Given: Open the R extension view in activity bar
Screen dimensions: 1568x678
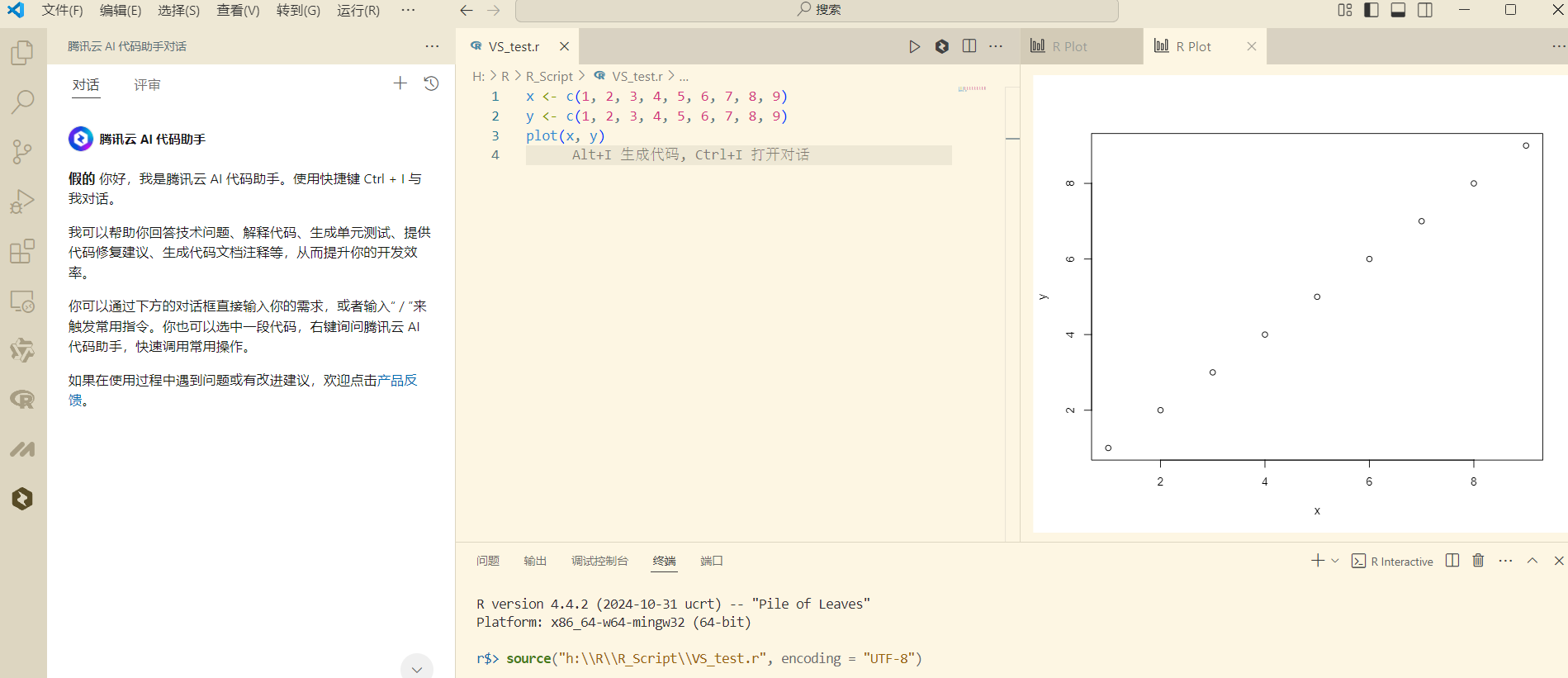Looking at the screenshot, I should [x=22, y=400].
